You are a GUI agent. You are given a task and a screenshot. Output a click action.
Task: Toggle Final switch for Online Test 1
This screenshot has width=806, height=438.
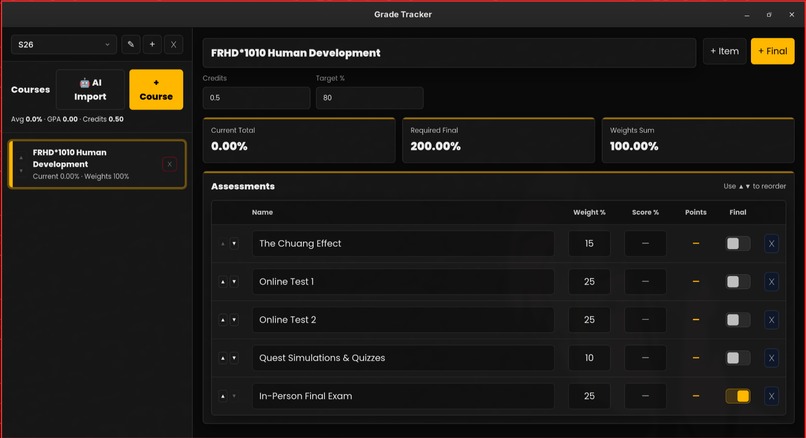coord(738,282)
